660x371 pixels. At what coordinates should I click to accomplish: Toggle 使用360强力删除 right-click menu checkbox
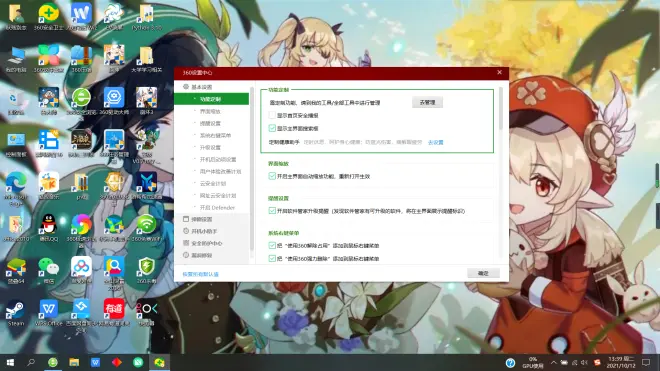point(272,258)
